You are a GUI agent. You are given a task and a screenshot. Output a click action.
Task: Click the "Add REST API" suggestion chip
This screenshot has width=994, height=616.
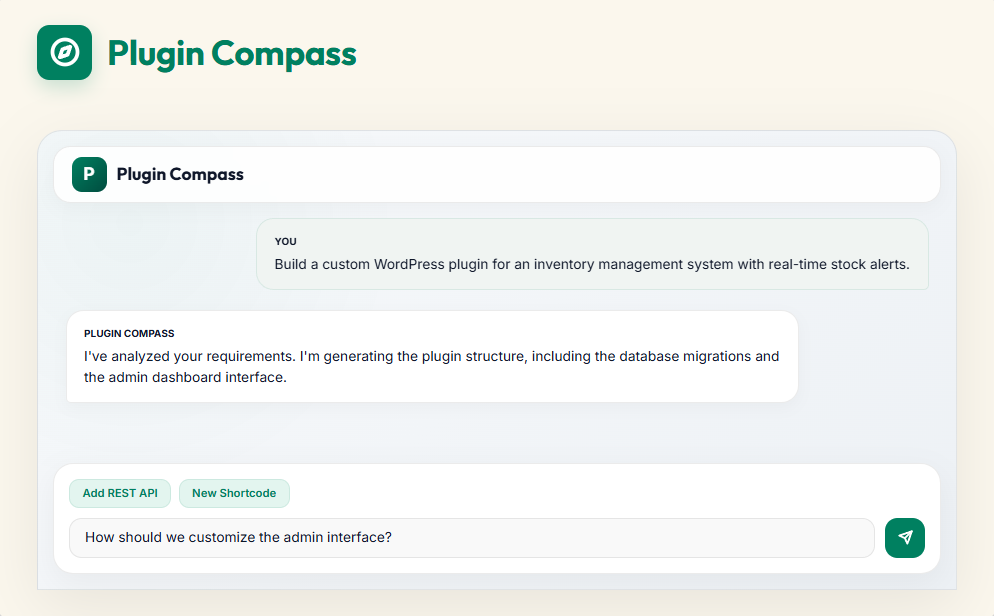click(x=119, y=493)
